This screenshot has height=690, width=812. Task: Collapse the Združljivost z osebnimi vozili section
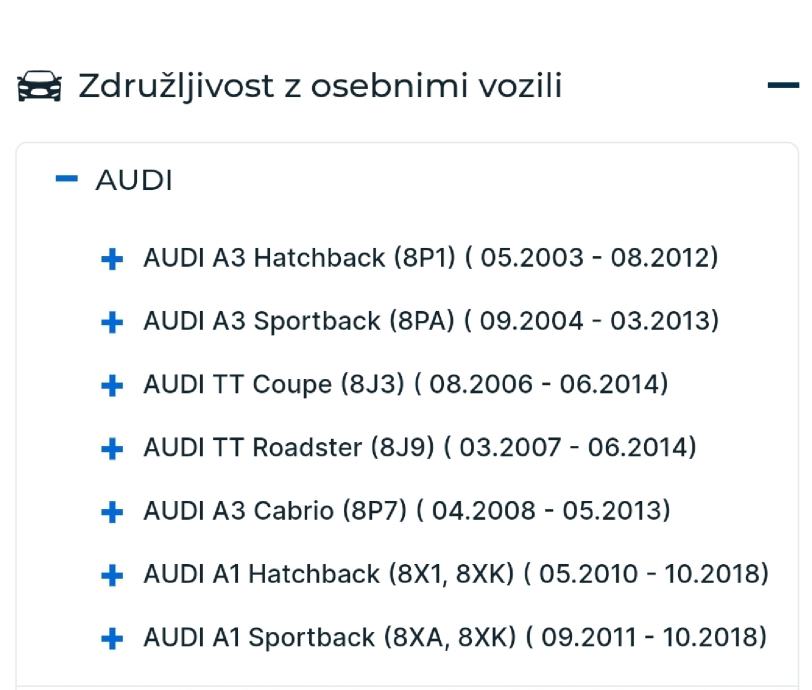pos(783,87)
